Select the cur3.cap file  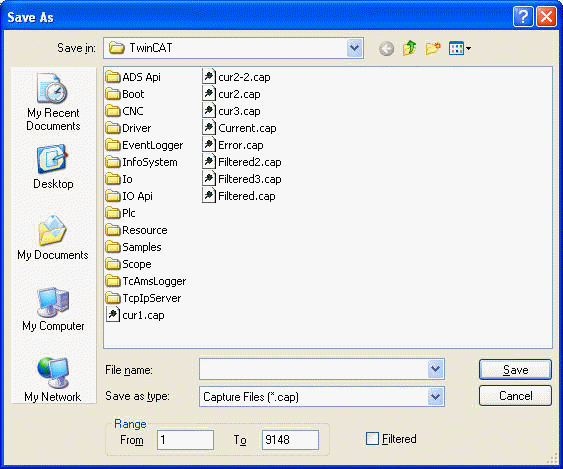click(x=231, y=111)
